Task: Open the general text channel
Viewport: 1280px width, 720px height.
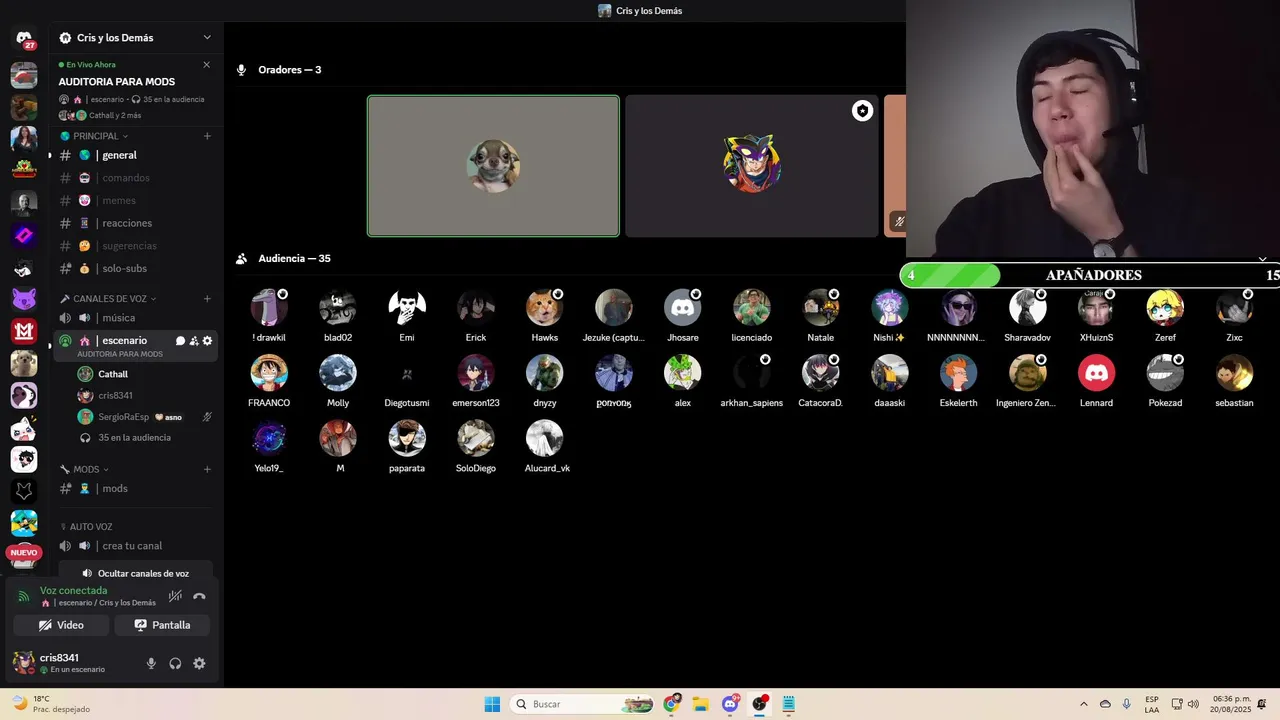Action: coord(135,155)
